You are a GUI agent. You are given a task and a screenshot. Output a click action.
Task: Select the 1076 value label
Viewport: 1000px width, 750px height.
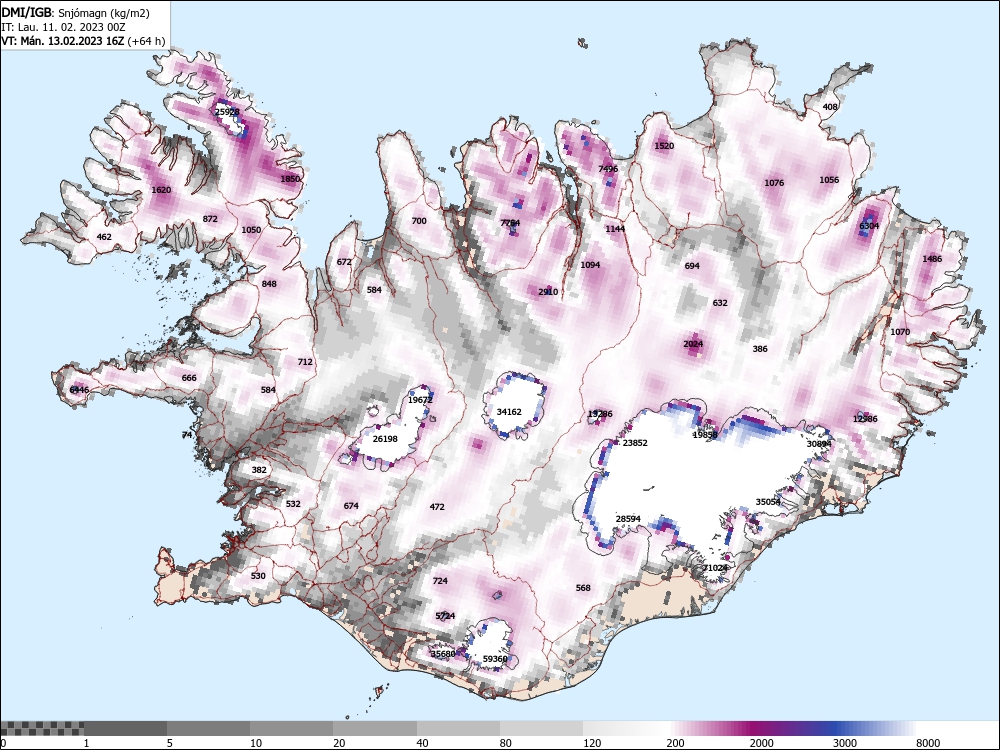point(774,183)
